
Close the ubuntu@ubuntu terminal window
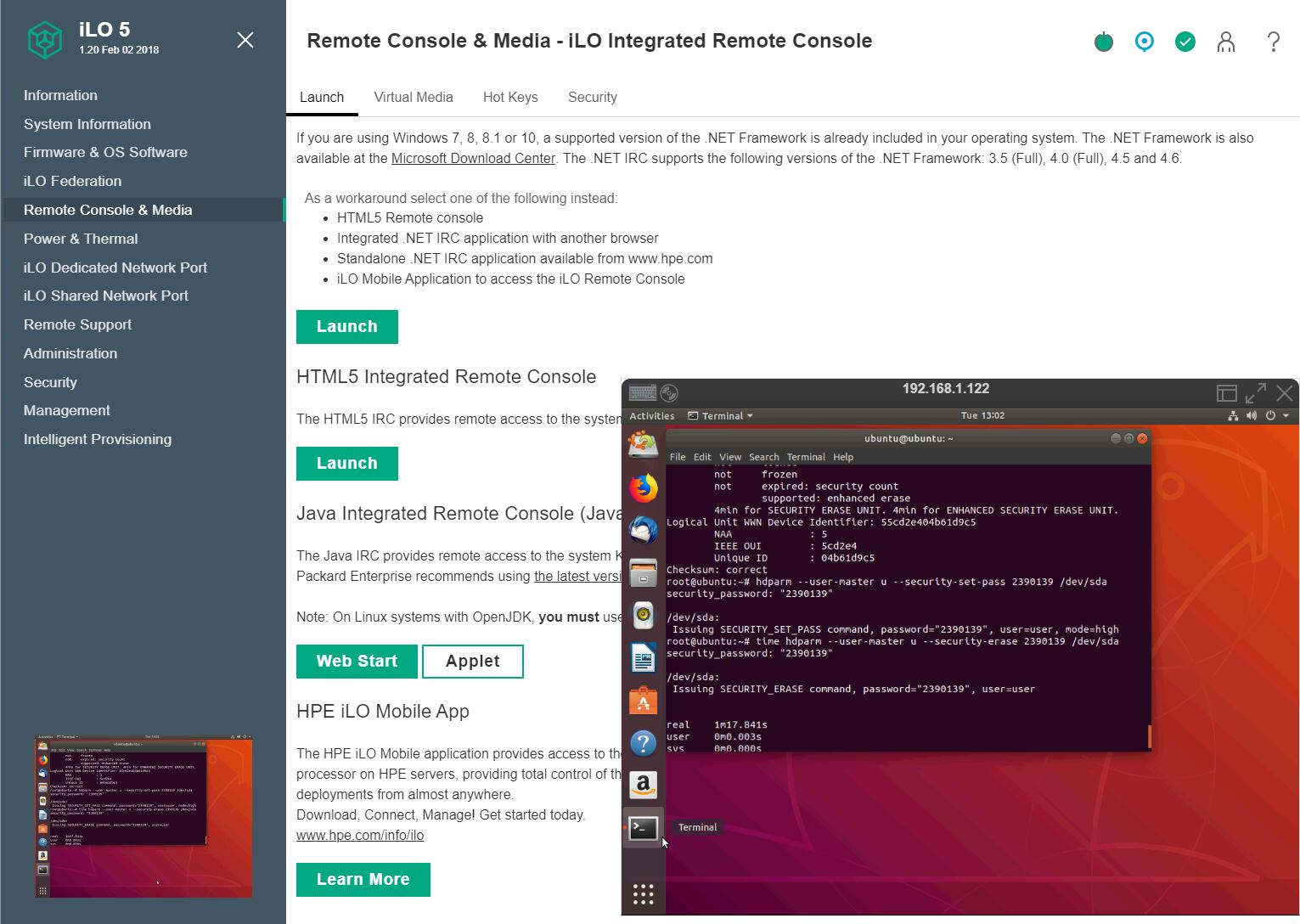click(1142, 438)
